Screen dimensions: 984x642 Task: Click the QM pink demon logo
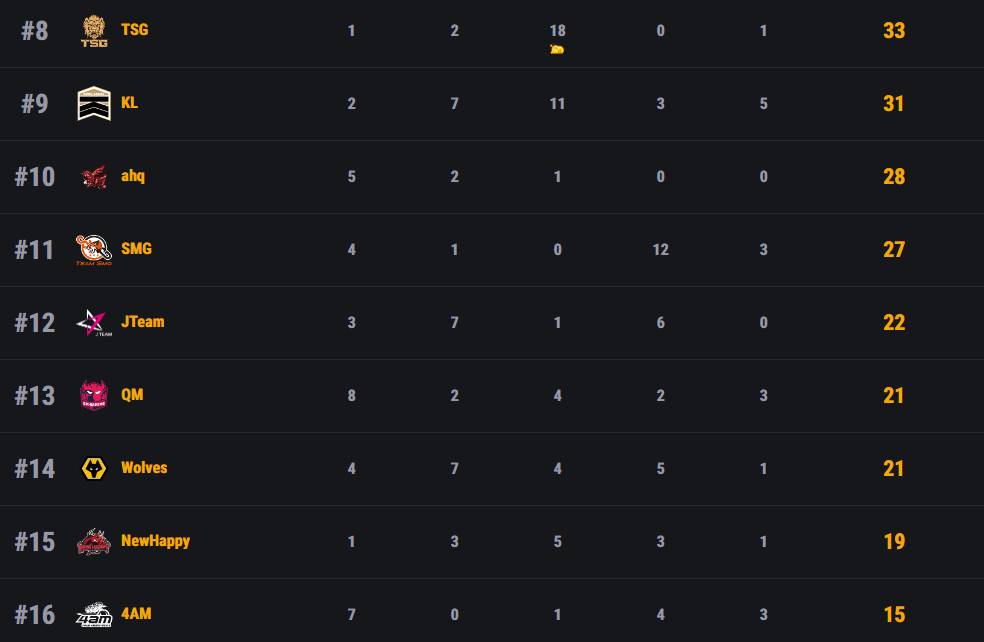94,396
